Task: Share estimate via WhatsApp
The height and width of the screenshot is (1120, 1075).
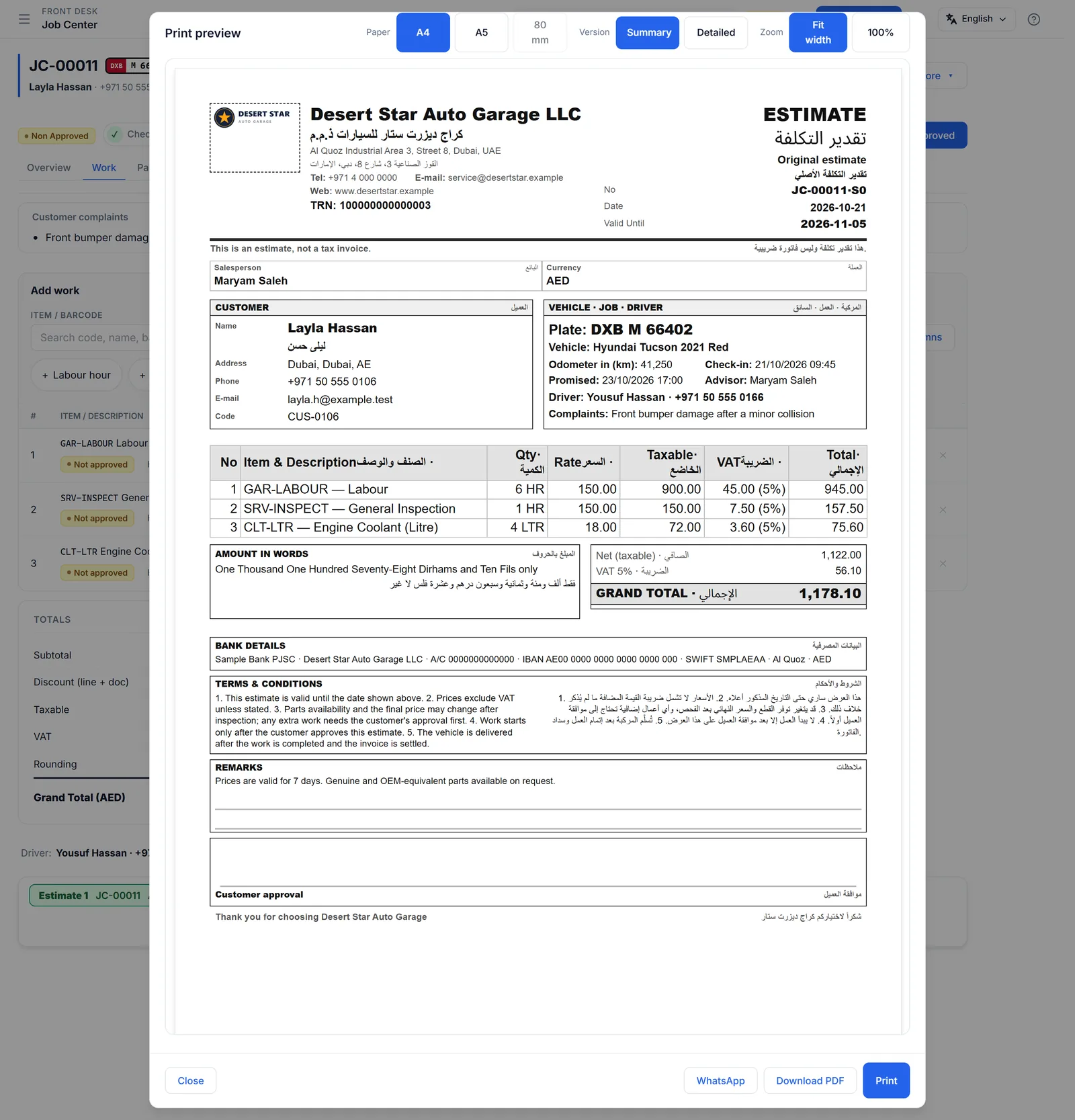Action: pyautogui.click(x=720, y=1080)
